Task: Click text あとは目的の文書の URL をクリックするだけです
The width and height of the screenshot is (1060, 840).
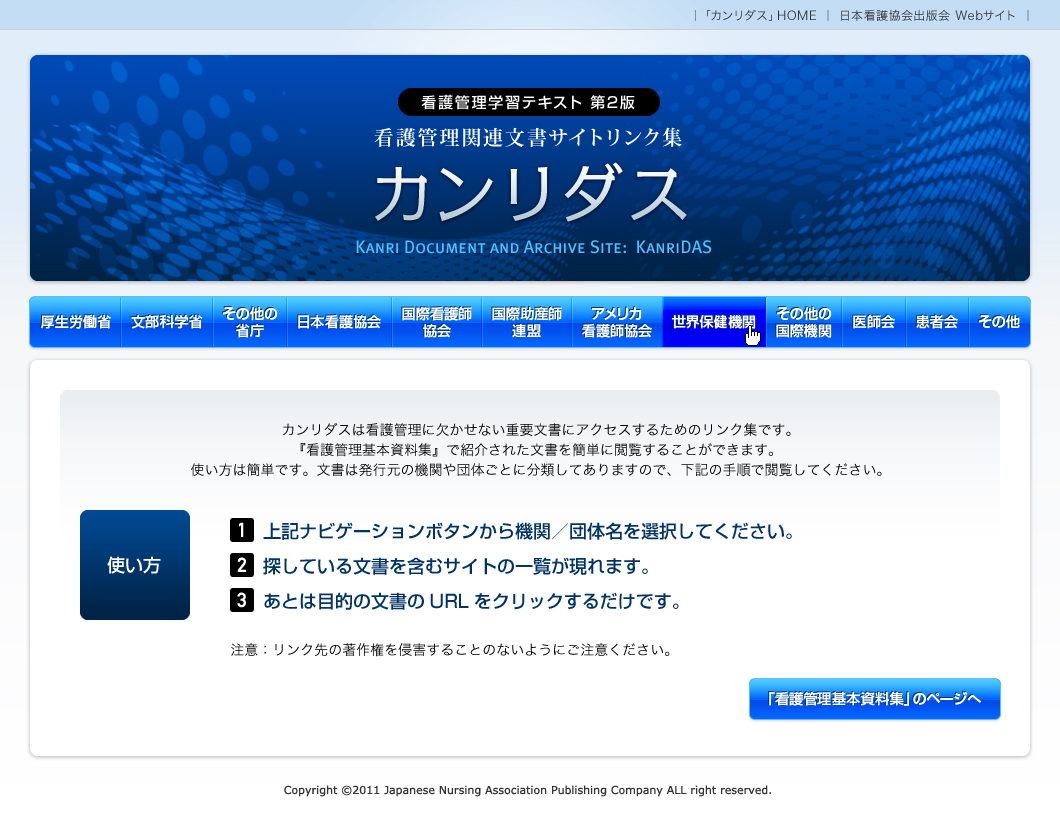Action: click(x=472, y=601)
